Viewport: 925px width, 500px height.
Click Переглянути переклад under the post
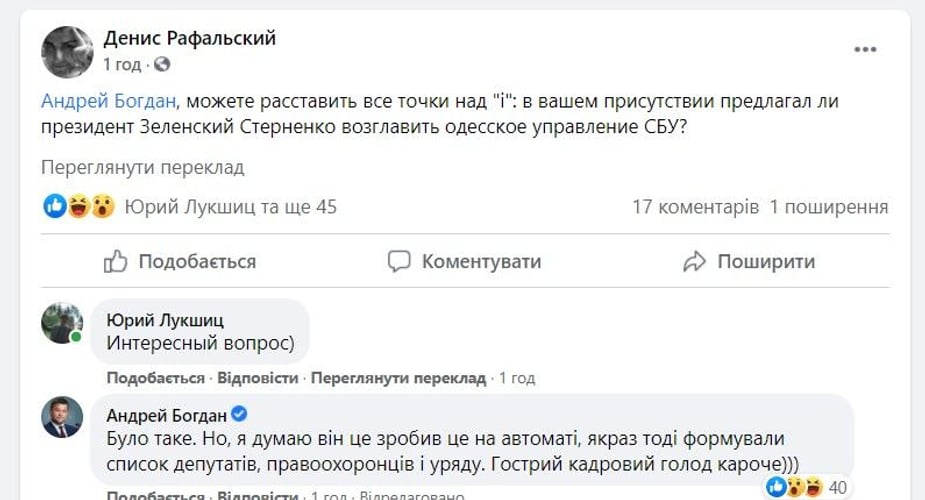pos(142,168)
